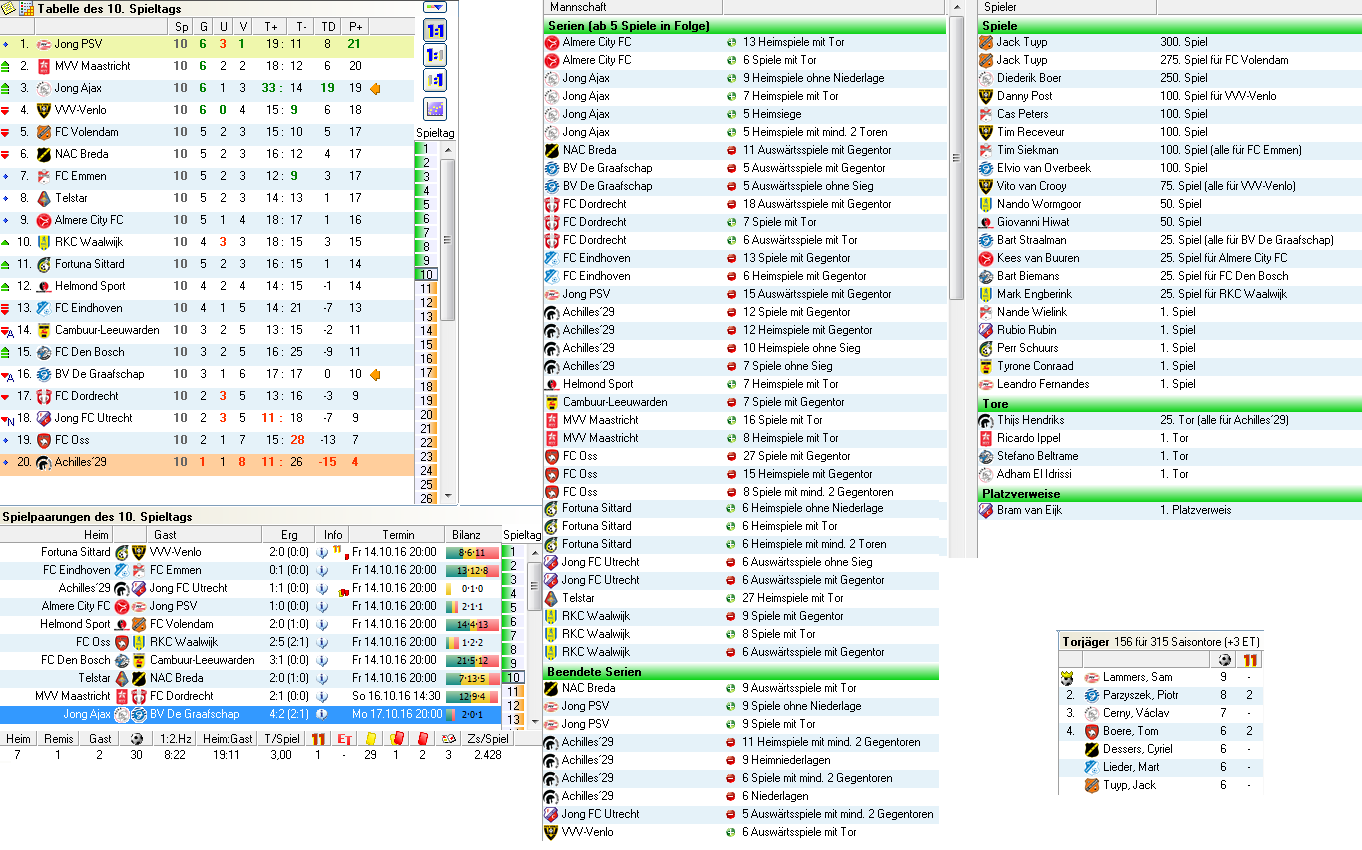The height and width of the screenshot is (850, 1362).
Task: Open the info icon for FC Eindhoven vs FC Emmen
Action: 322,570
